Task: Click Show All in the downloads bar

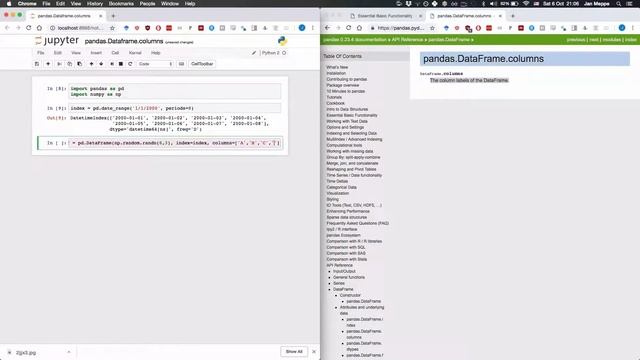Action: 294,351
